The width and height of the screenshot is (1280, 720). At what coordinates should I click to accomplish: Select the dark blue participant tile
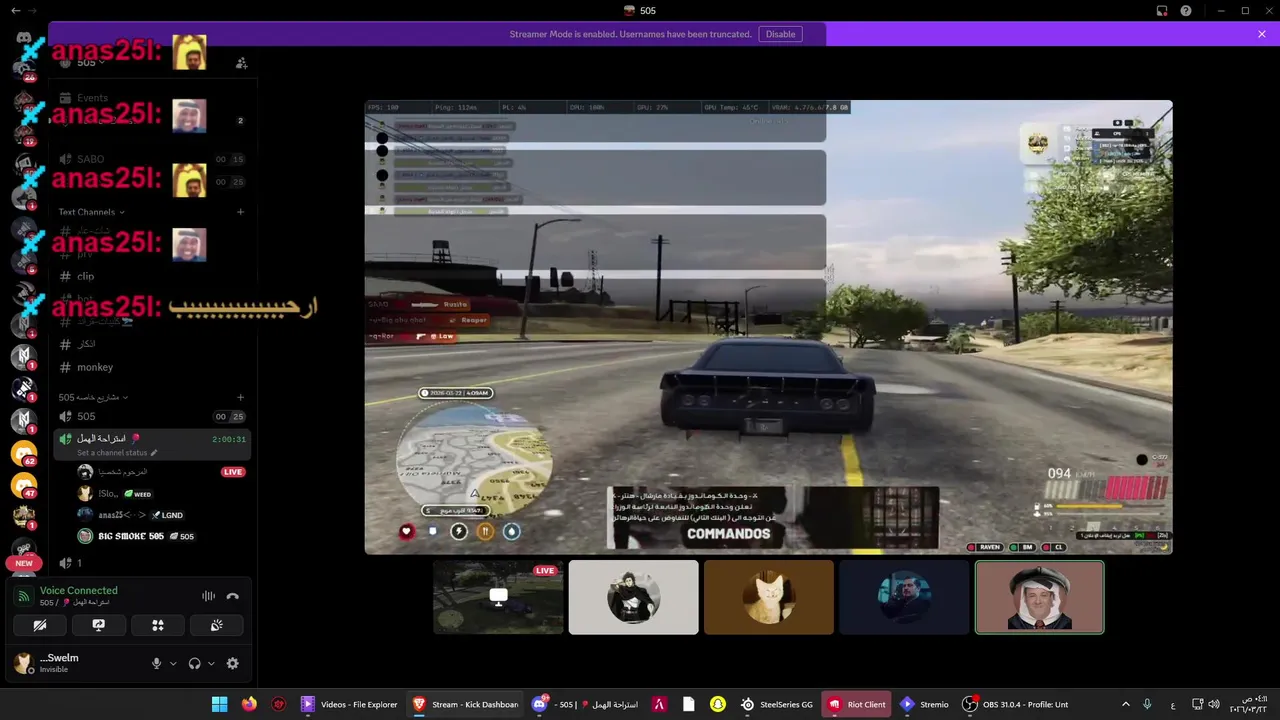click(904, 597)
